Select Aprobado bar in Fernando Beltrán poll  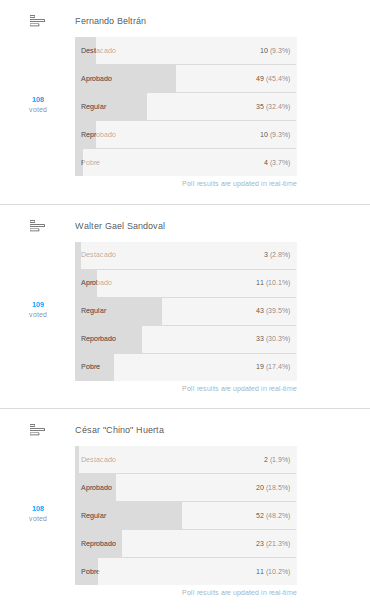(186, 79)
